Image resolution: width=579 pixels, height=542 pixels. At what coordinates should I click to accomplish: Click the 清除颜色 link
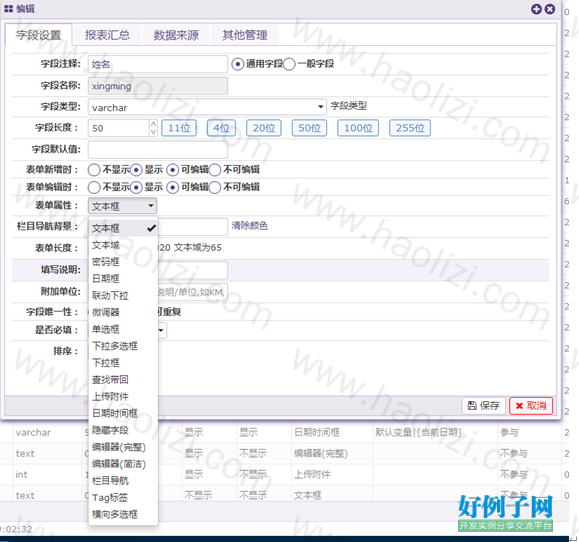(x=250, y=226)
